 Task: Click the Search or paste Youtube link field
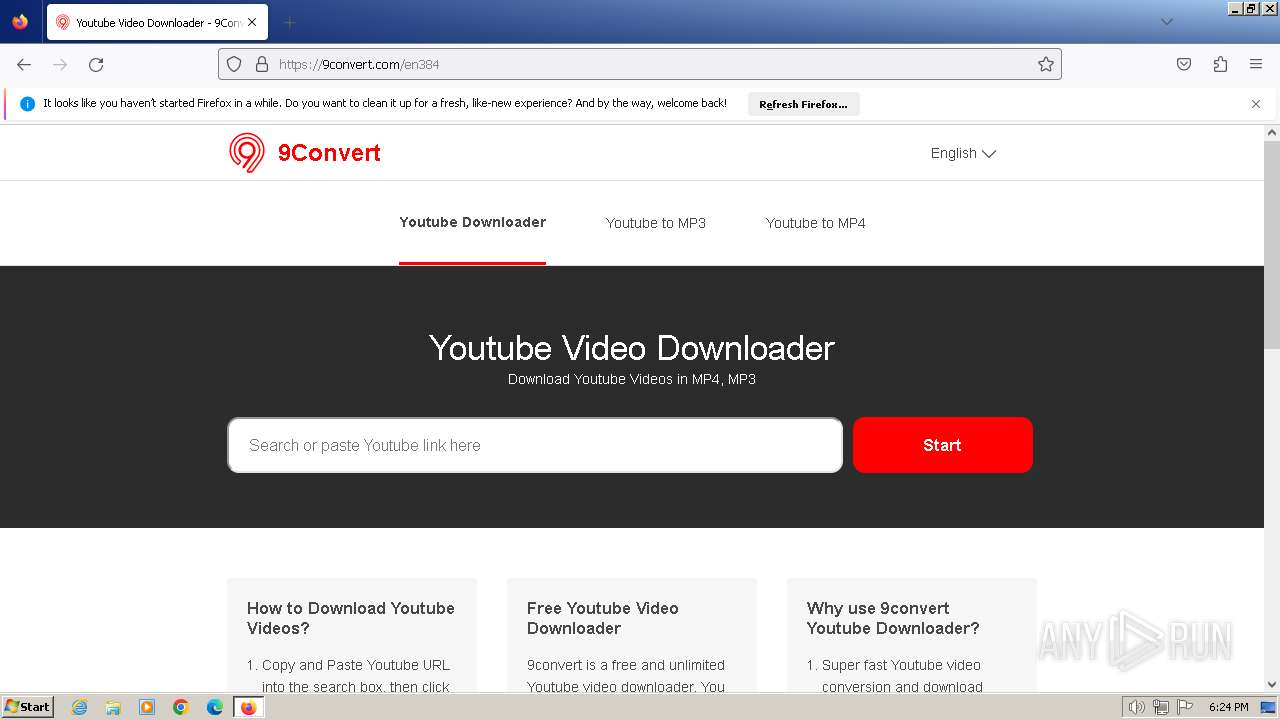click(x=535, y=445)
